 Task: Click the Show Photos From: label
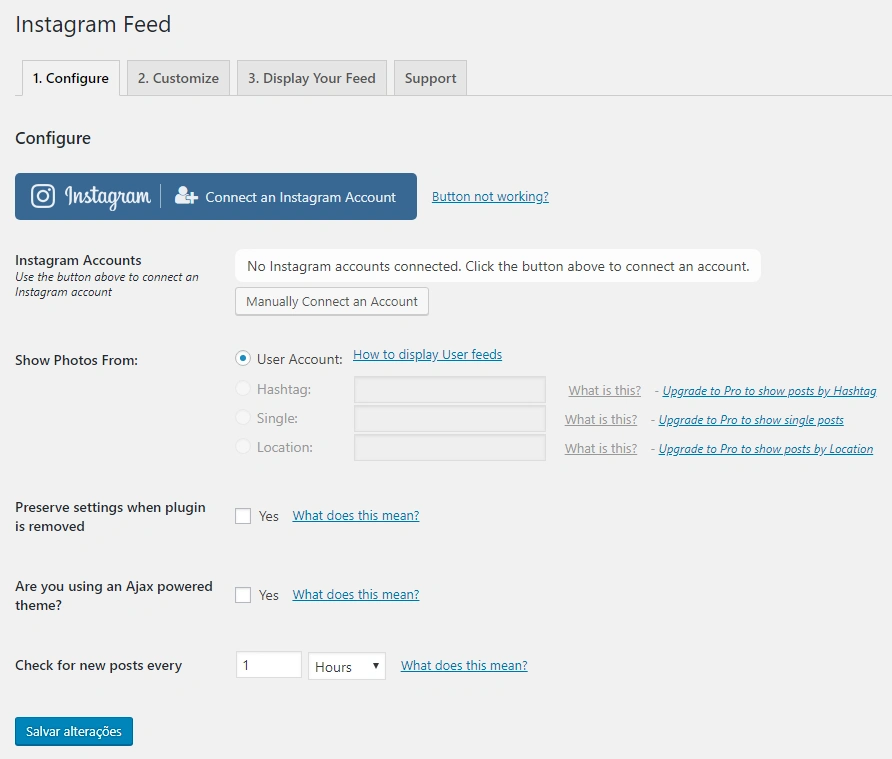coord(76,360)
